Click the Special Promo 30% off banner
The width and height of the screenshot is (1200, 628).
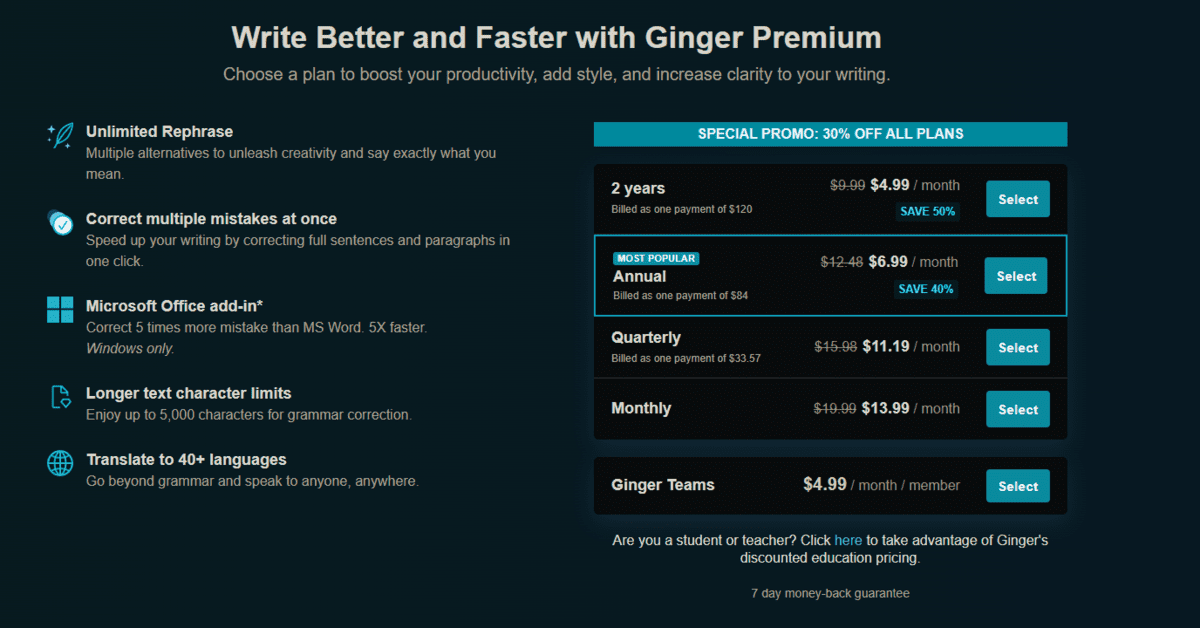[x=830, y=134]
